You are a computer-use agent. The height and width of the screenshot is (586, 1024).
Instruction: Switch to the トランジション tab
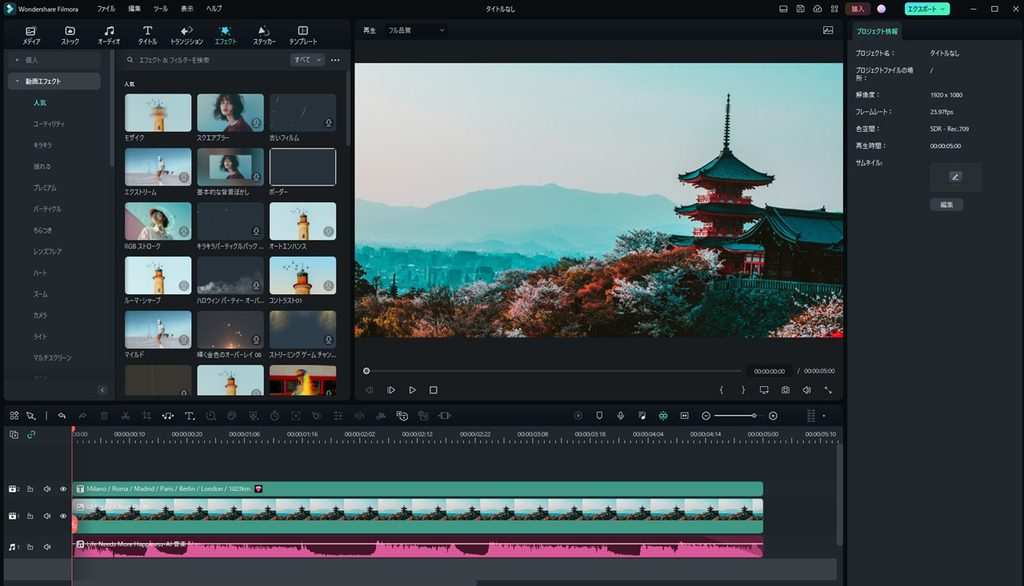click(x=187, y=35)
